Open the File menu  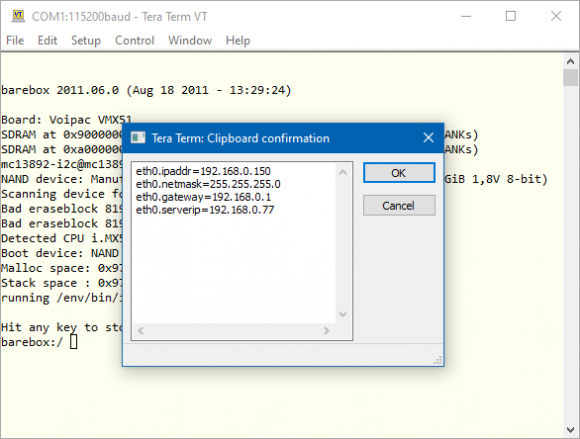tap(15, 40)
